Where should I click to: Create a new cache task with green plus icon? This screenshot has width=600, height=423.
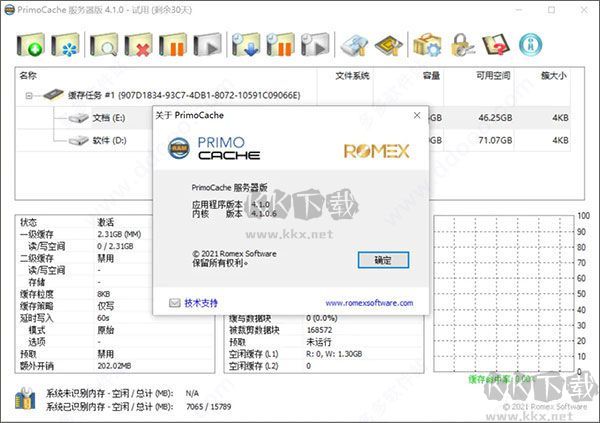pyautogui.click(x=31, y=45)
